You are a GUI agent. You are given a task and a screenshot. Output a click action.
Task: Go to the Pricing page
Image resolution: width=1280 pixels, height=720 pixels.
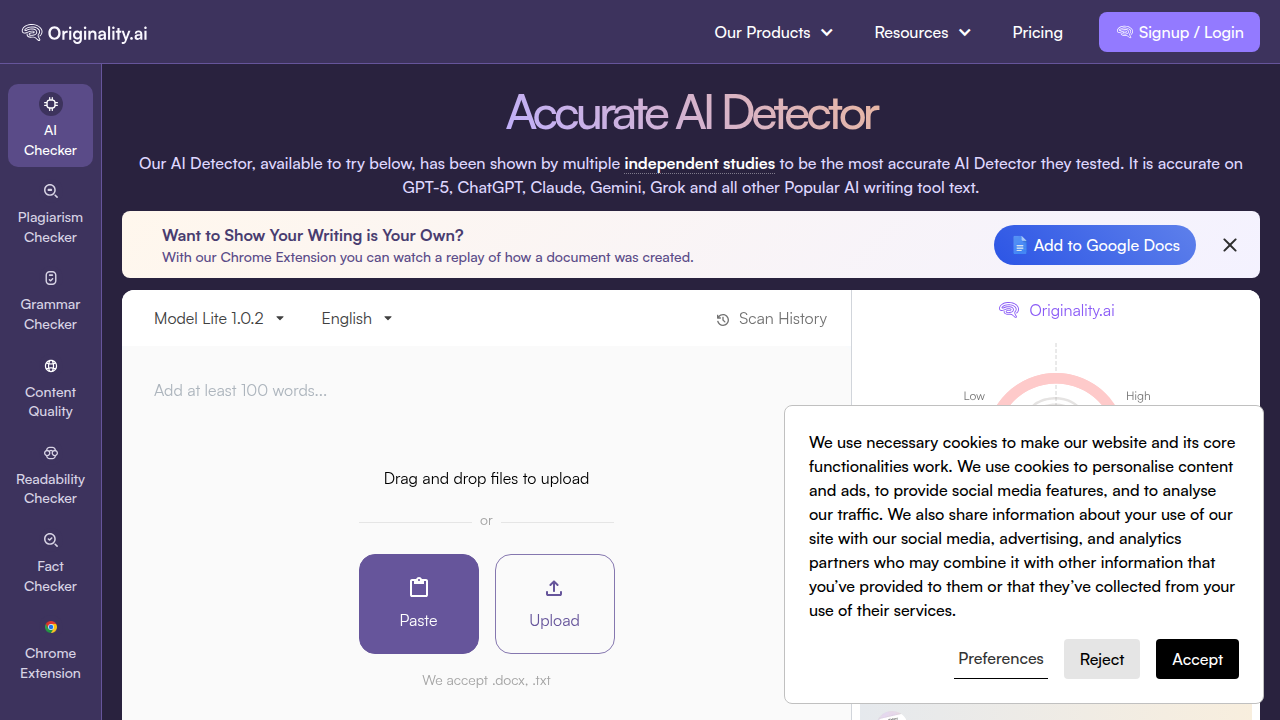click(1037, 33)
